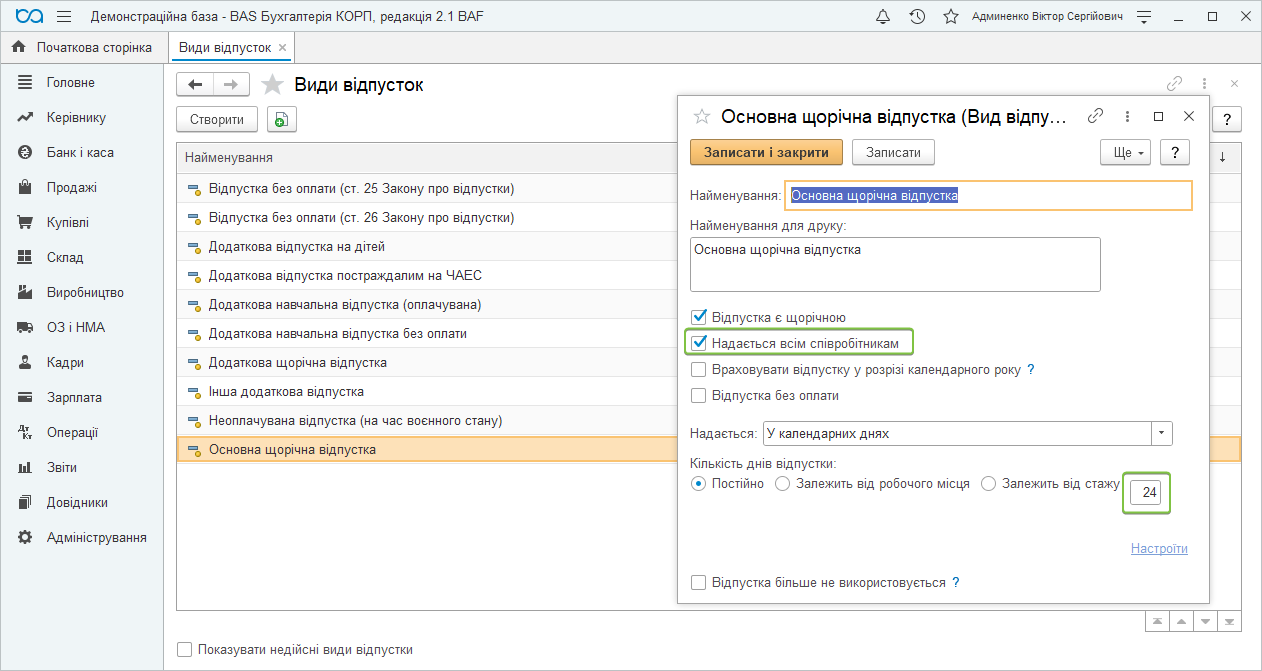Image resolution: width=1262 pixels, height=671 pixels.
Task: Switch to the Початкова сторінка tab
Action: point(83,47)
